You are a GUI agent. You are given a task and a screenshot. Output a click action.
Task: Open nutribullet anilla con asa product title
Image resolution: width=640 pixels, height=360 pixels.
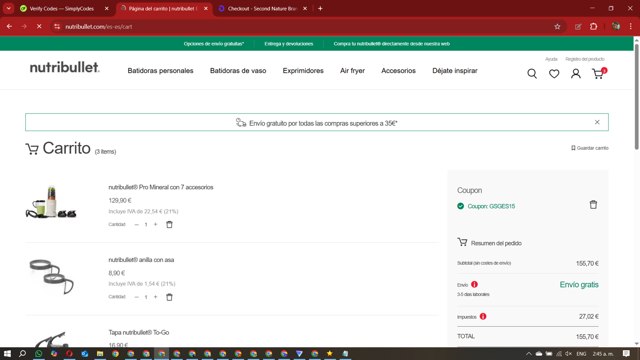(141, 260)
